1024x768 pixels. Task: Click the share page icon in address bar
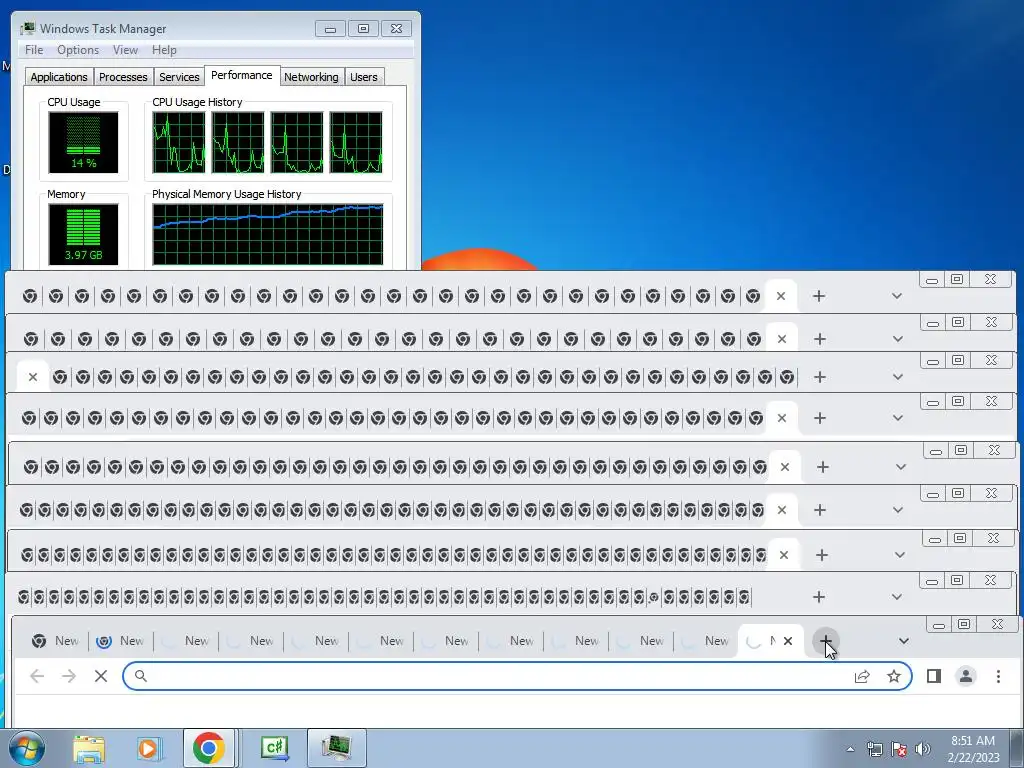pyautogui.click(x=862, y=676)
